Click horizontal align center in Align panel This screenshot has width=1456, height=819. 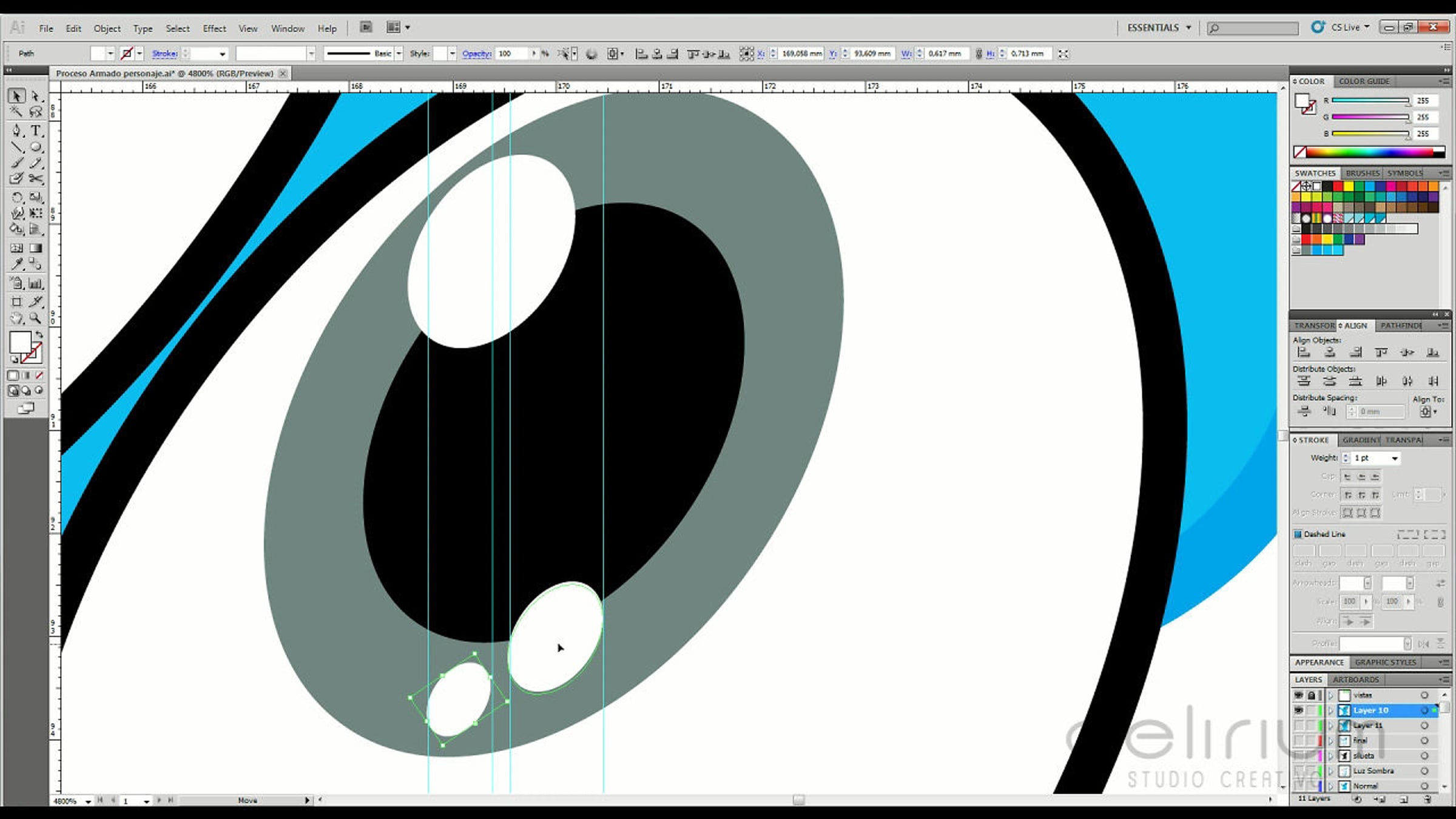tap(1330, 352)
